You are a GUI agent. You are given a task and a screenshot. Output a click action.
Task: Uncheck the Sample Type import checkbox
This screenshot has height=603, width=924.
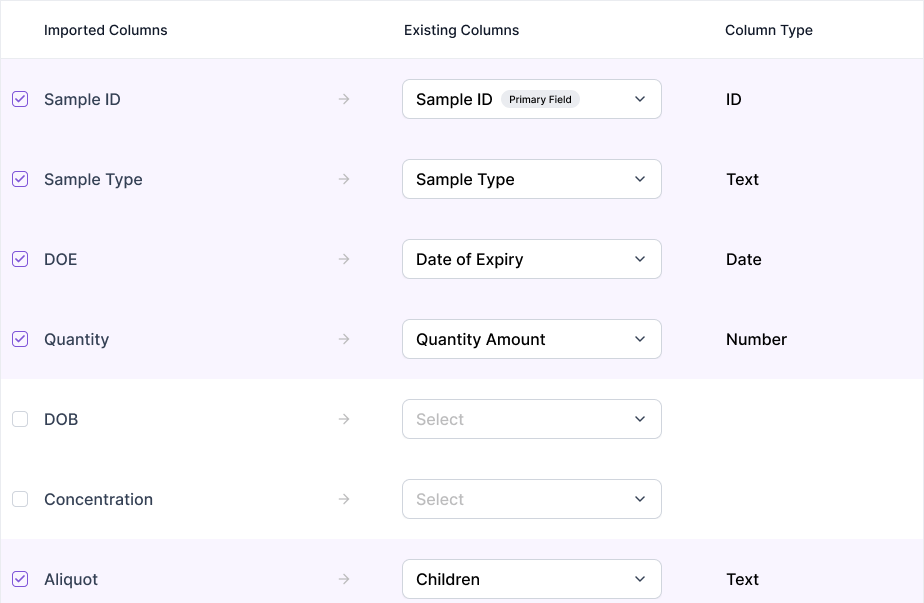[20, 179]
